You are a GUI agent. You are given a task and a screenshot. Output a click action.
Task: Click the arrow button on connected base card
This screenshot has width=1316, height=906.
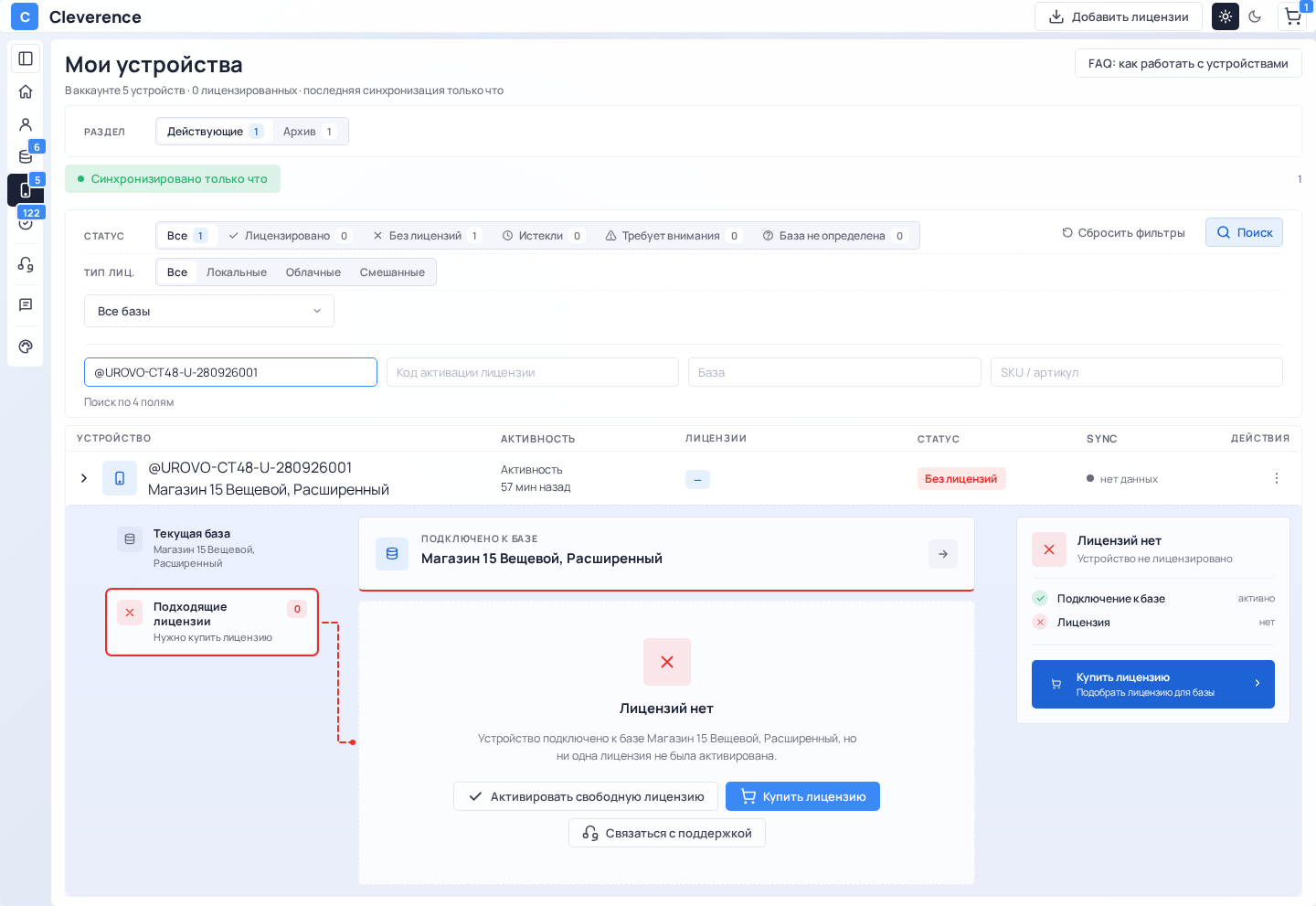coord(943,554)
